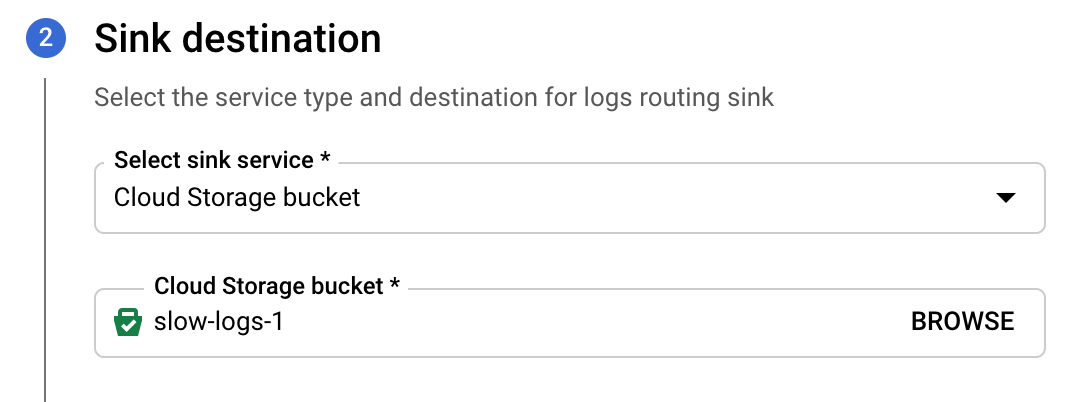Click blank area inside sink service dropdown
This screenshot has width=1088, height=402.
(677, 198)
